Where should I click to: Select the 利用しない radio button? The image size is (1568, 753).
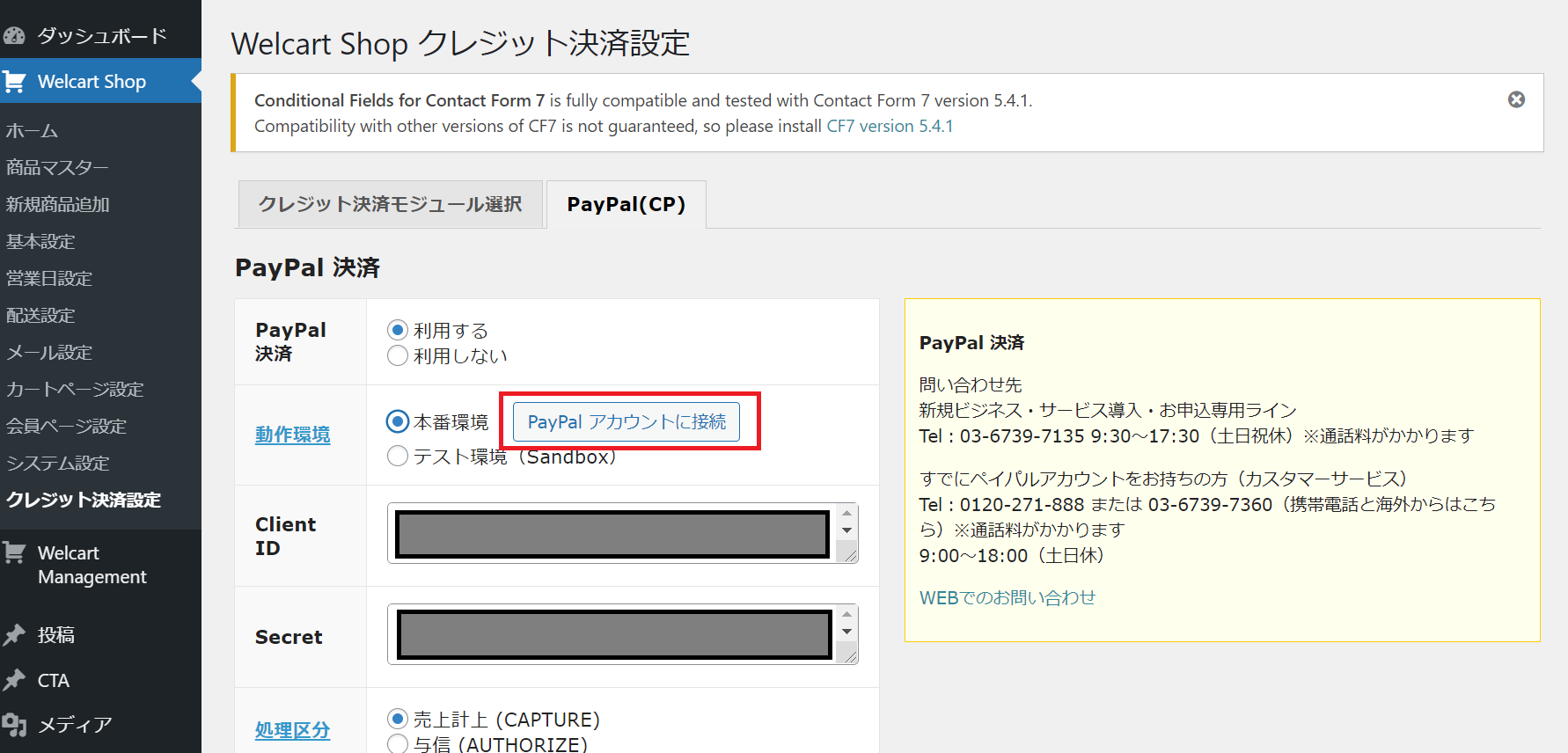(x=398, y=355)
